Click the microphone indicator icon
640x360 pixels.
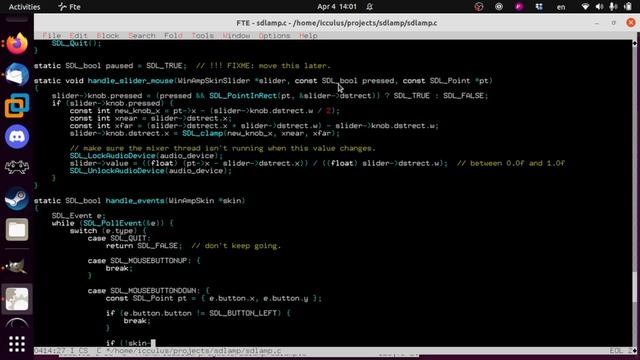[x=613, y=7]
